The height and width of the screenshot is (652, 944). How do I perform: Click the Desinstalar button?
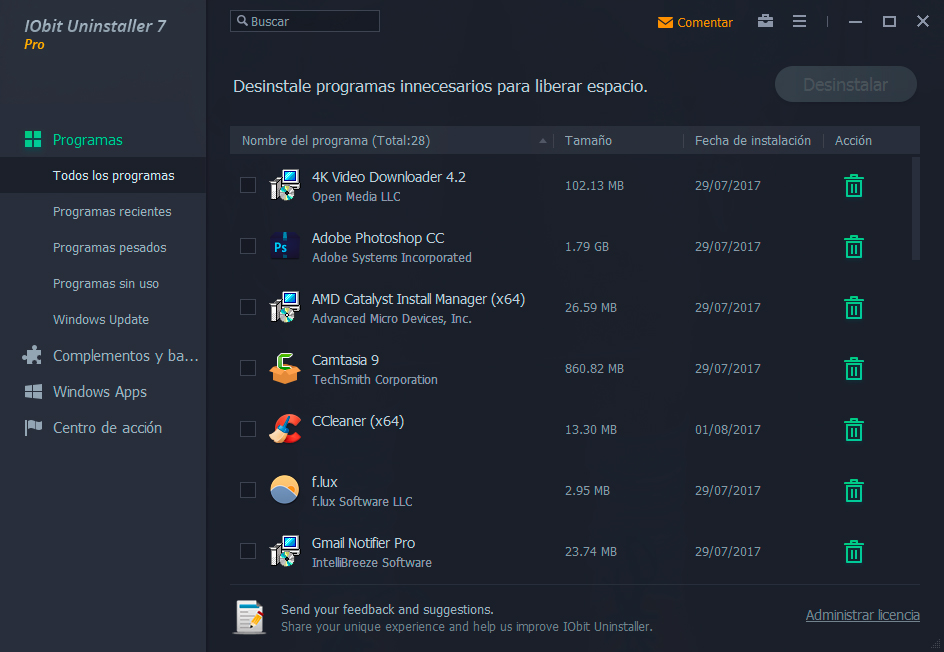pyautogui.click(x=845, y=84)
